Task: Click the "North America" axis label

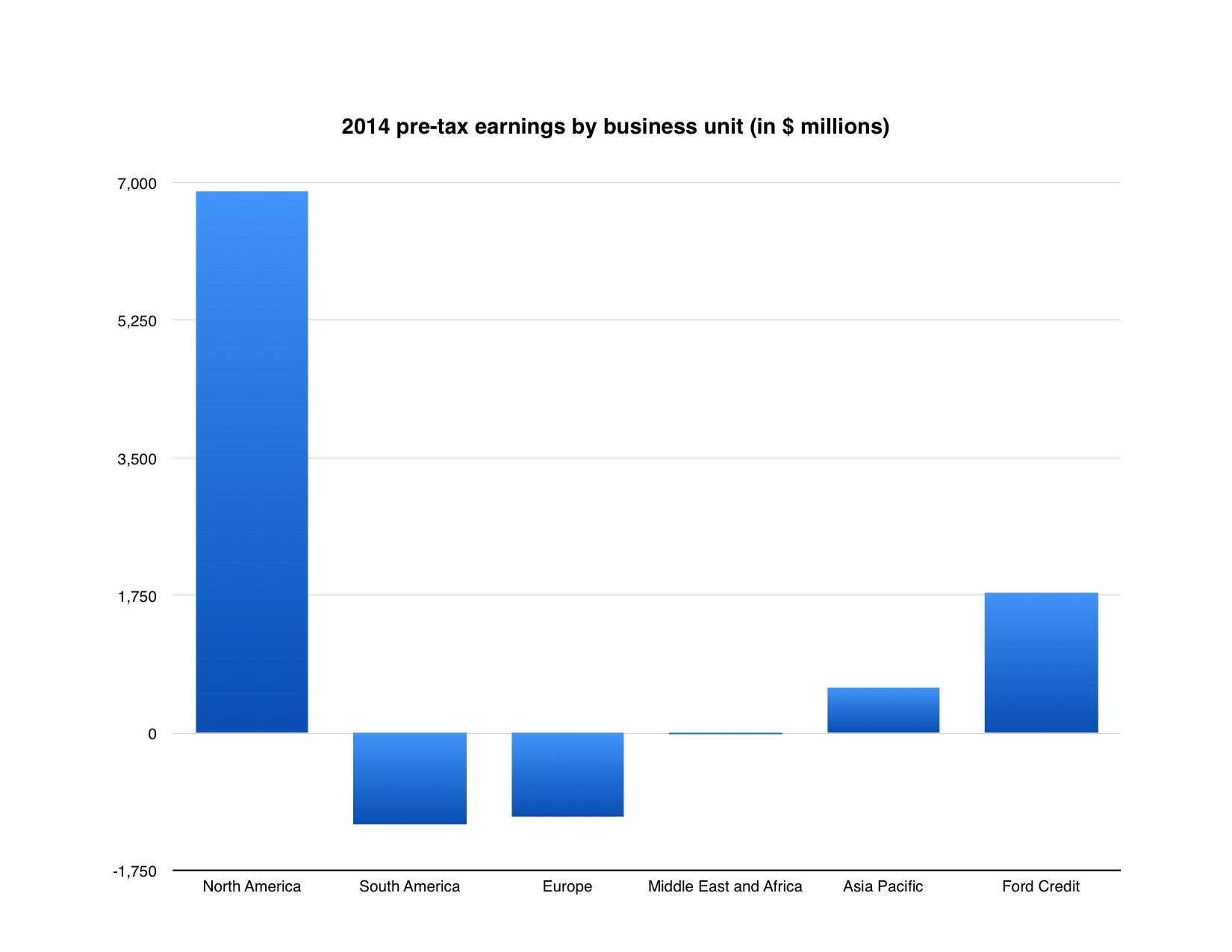Action: [x=252, y=886]
